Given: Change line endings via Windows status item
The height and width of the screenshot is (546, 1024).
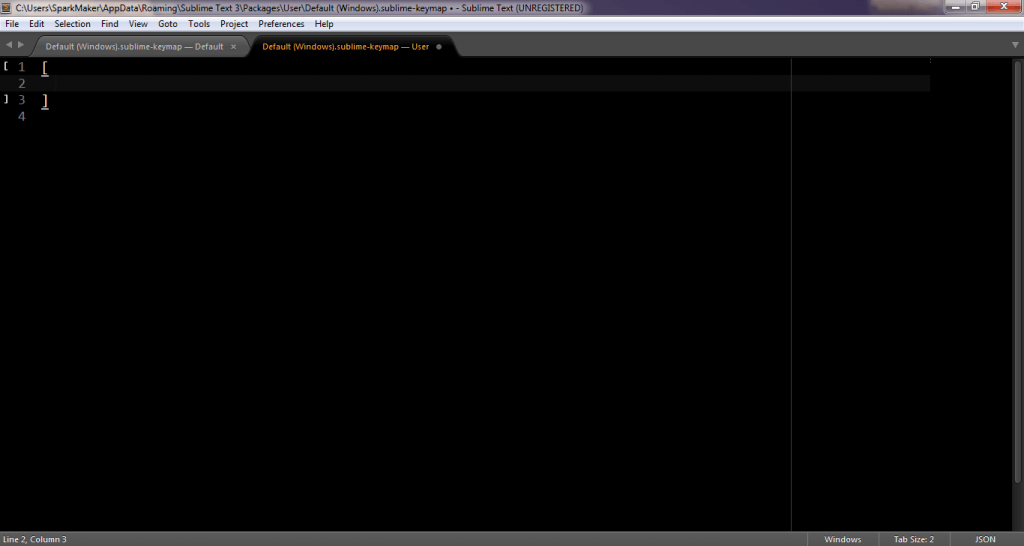Looking at the screenshot, I should (842, 539).
